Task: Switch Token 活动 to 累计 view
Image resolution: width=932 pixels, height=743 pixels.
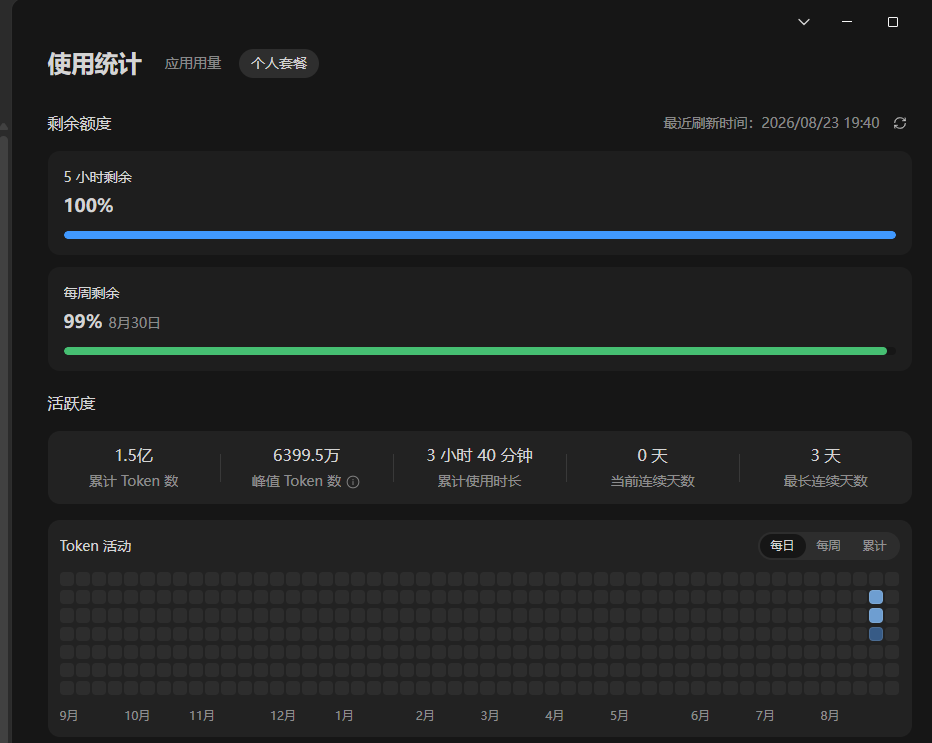Action: click(x=874, y=546)
